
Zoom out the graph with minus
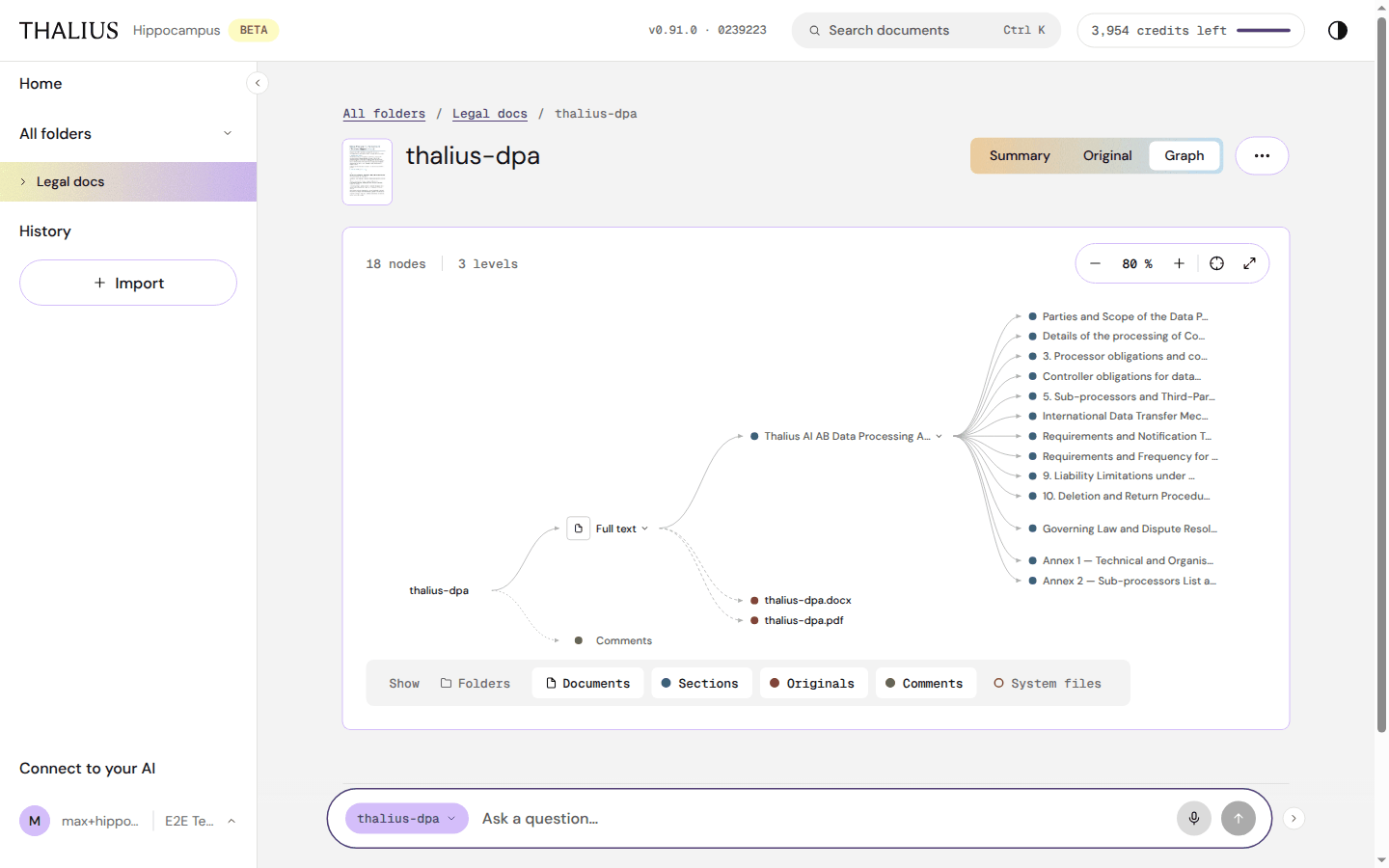click(1095, 263)
